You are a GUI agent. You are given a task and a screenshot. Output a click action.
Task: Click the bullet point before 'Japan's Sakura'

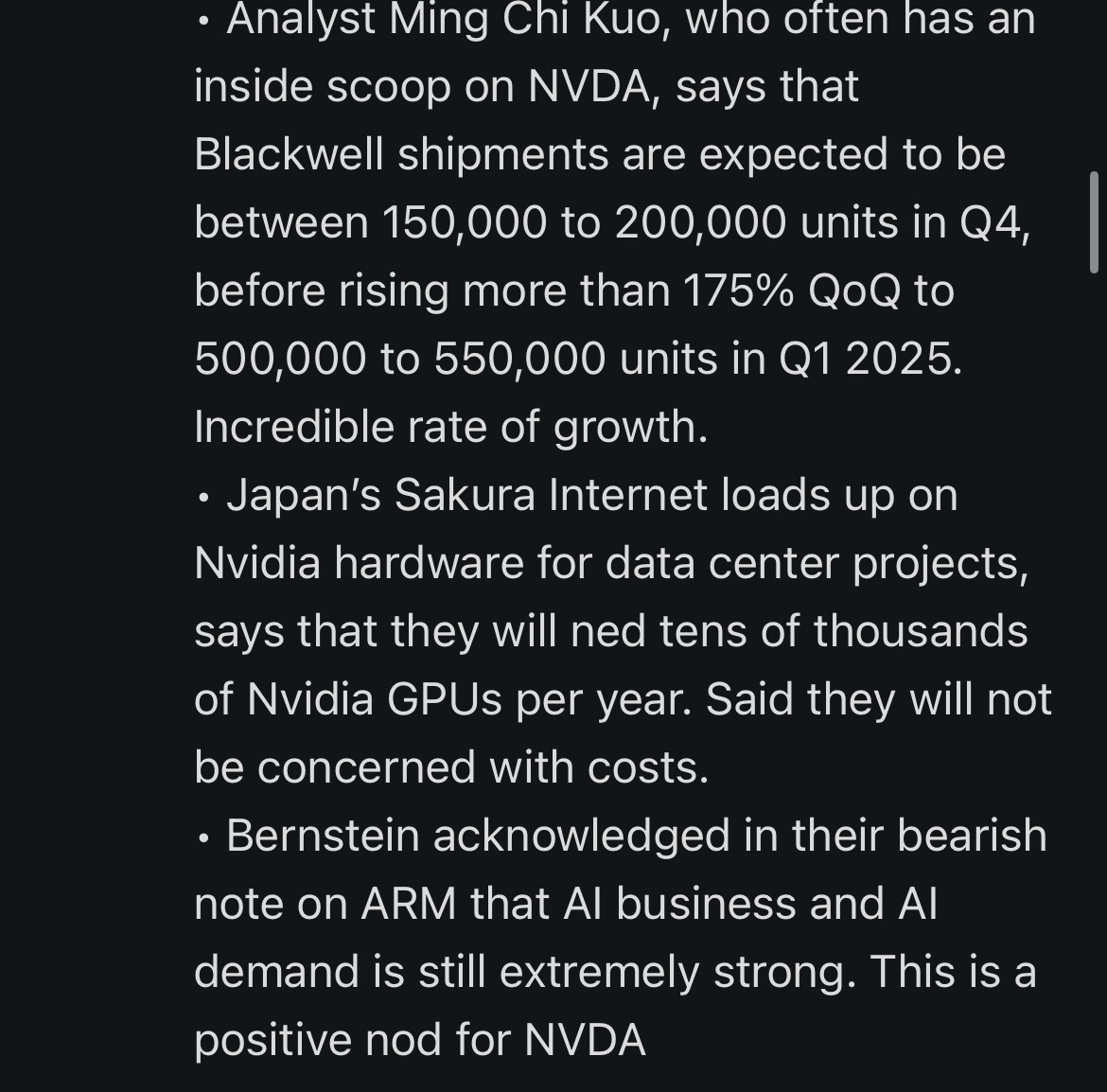point(203,499)
